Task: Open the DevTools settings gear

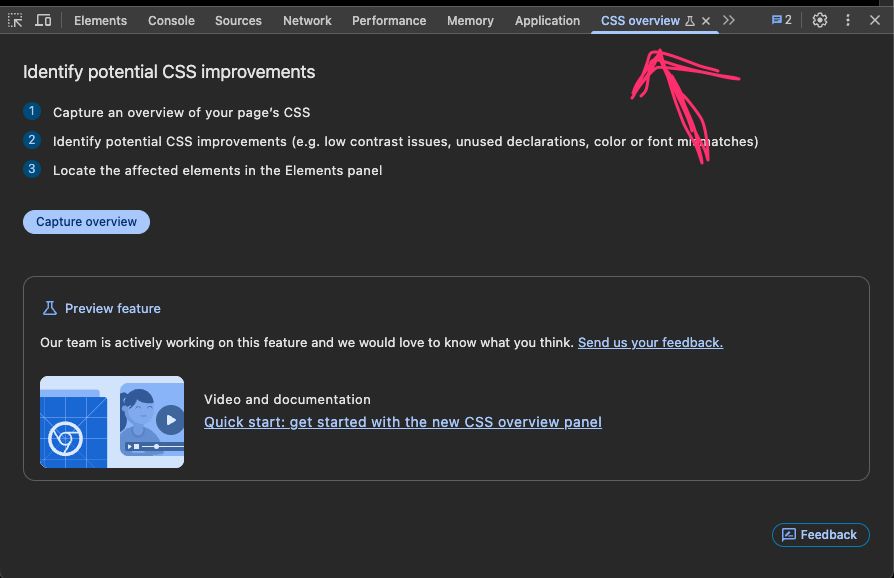Action: (820, 19)
